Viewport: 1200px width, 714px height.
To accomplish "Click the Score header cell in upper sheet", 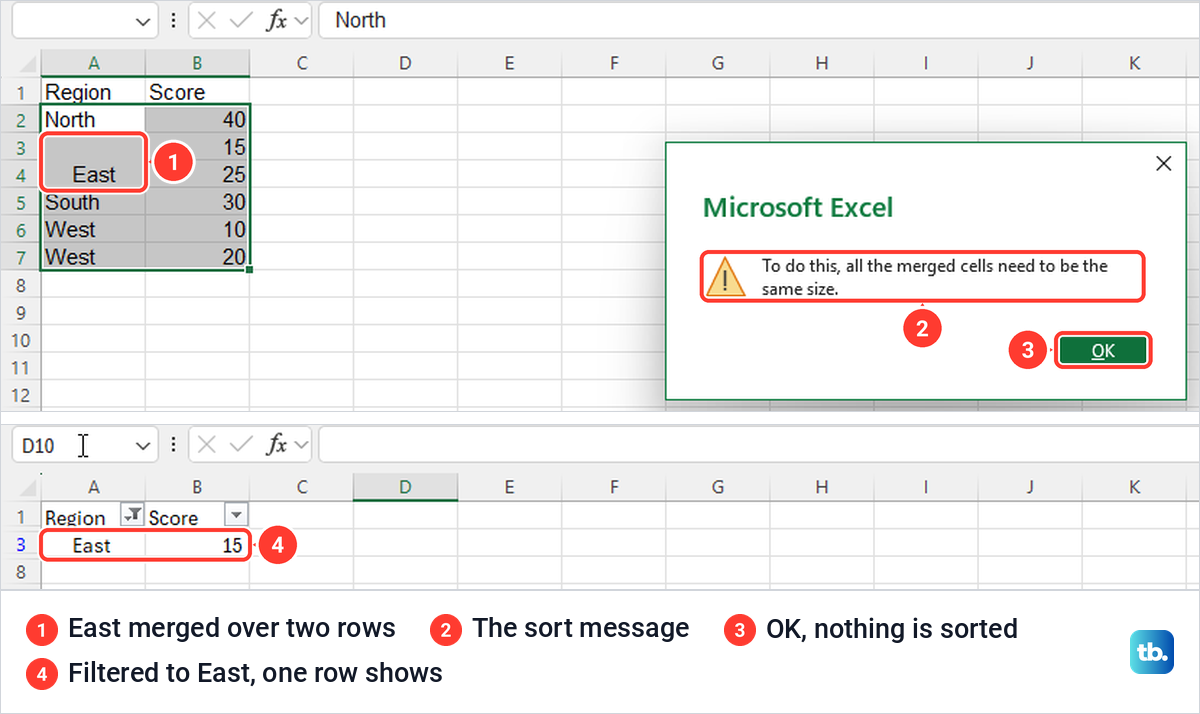I will click(x=198, y=92).
